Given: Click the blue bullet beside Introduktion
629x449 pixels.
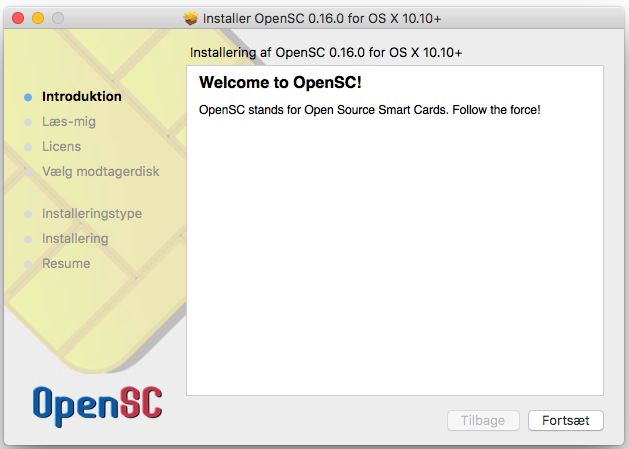Looking at the screenshot, I should 28,97.
